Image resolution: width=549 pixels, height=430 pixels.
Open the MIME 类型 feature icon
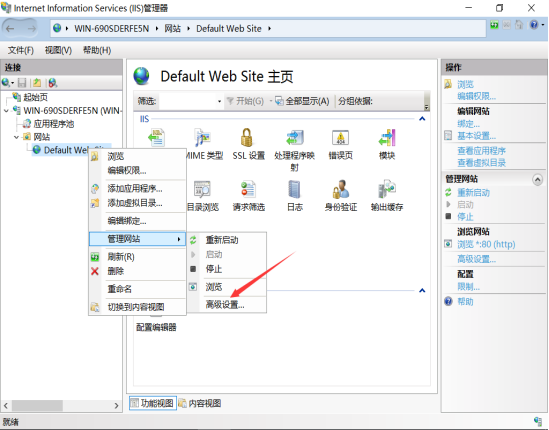[203, 144]
